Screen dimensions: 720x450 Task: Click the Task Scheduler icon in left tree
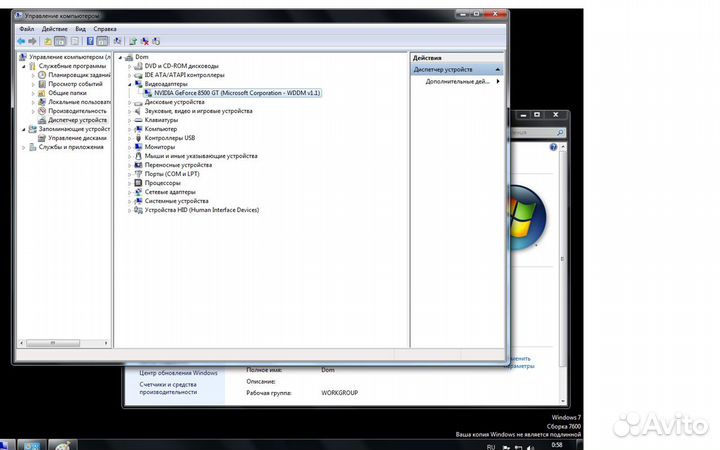(43, 75)
